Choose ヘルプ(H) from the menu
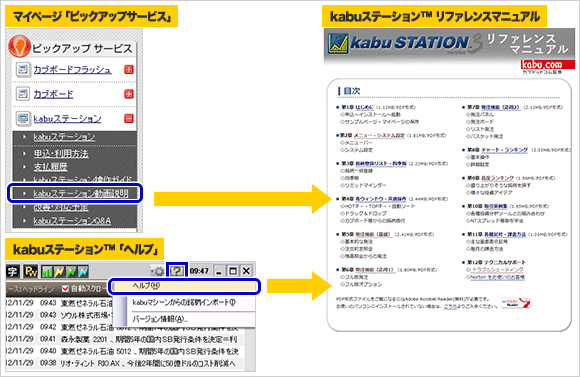Viewport: 580px width, 377px height. click(x=184, y=286)
